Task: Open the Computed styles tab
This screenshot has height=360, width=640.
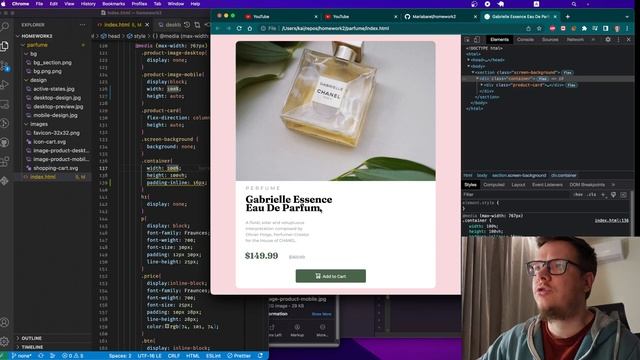Action: tap(494, 185)
